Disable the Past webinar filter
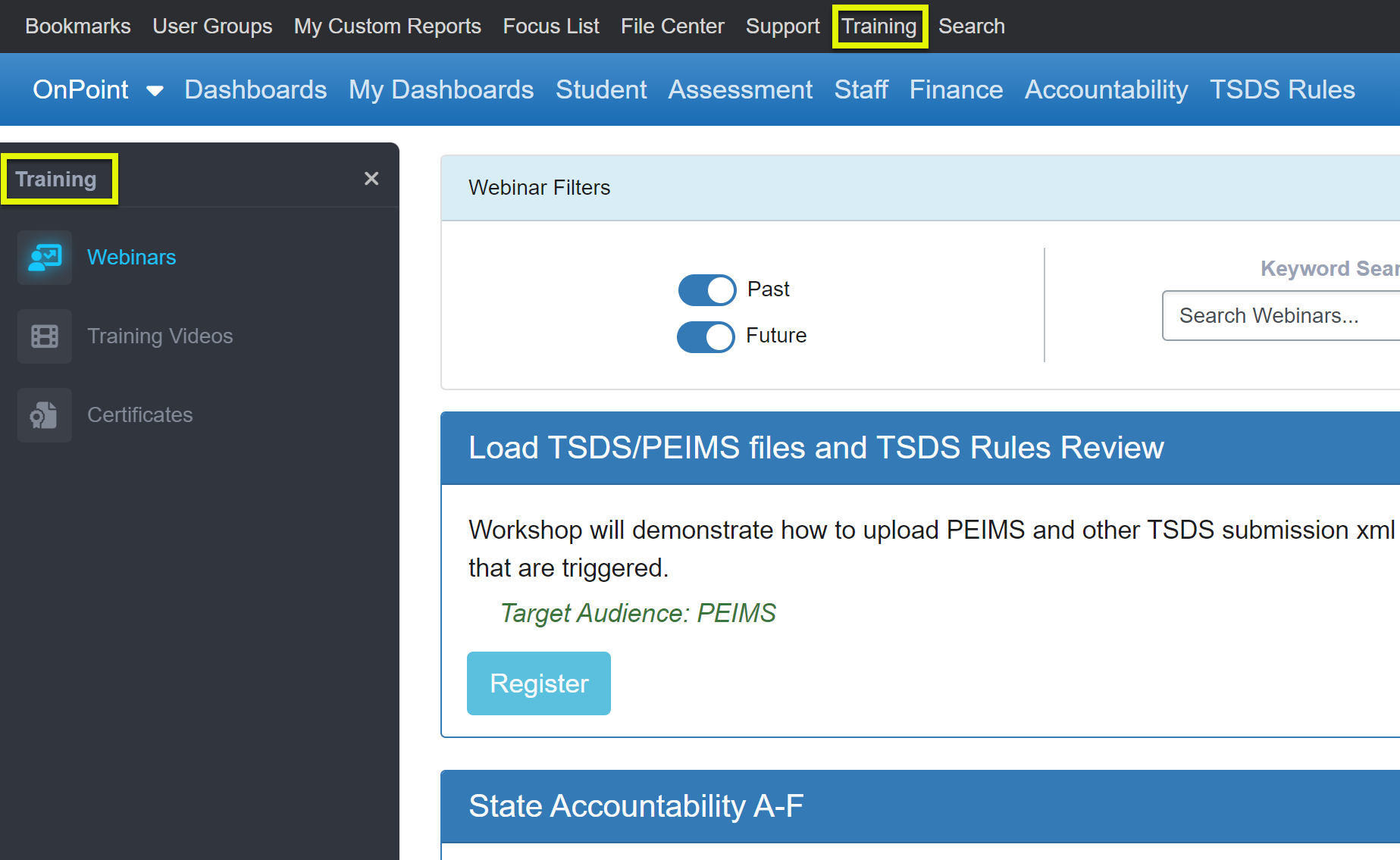 point(706,289)
